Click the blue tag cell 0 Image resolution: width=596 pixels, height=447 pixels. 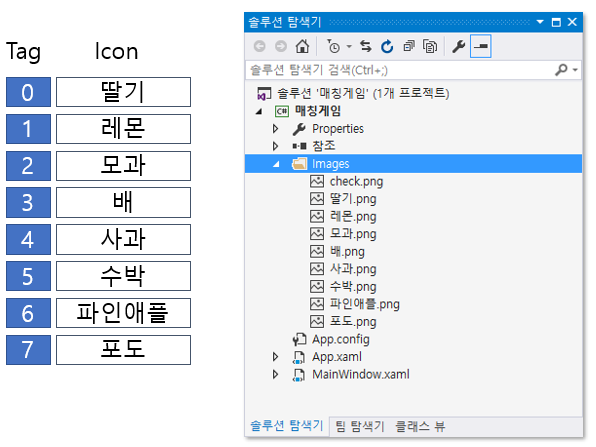[x=29, y=92]
